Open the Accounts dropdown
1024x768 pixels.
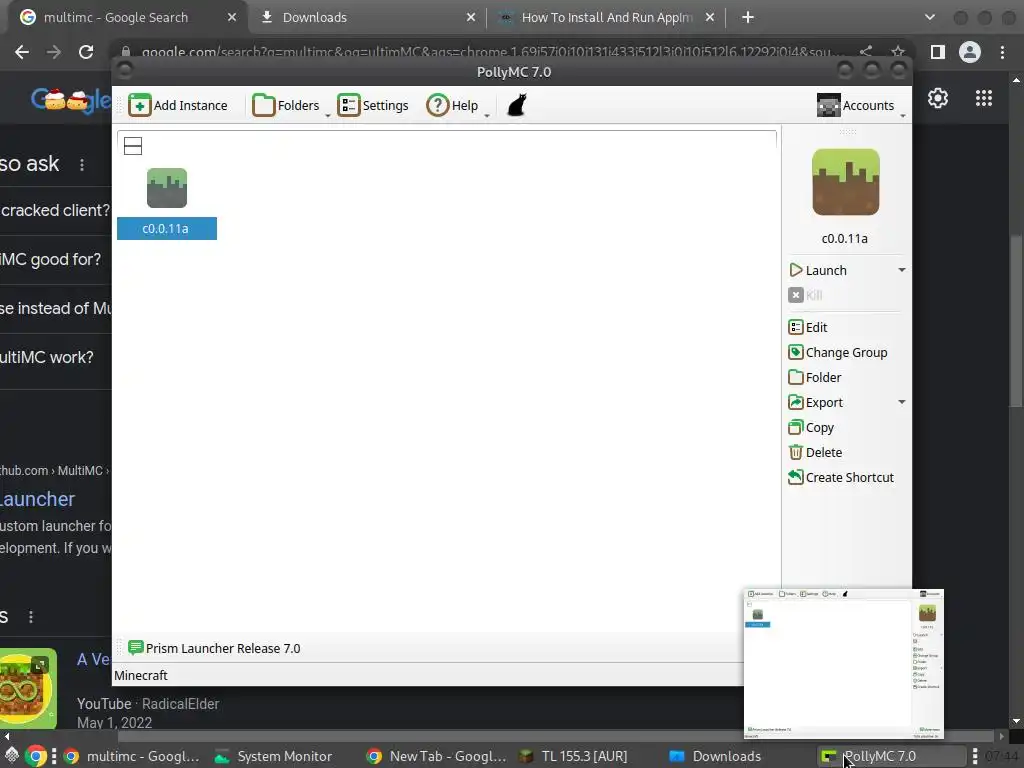[860, 105]
